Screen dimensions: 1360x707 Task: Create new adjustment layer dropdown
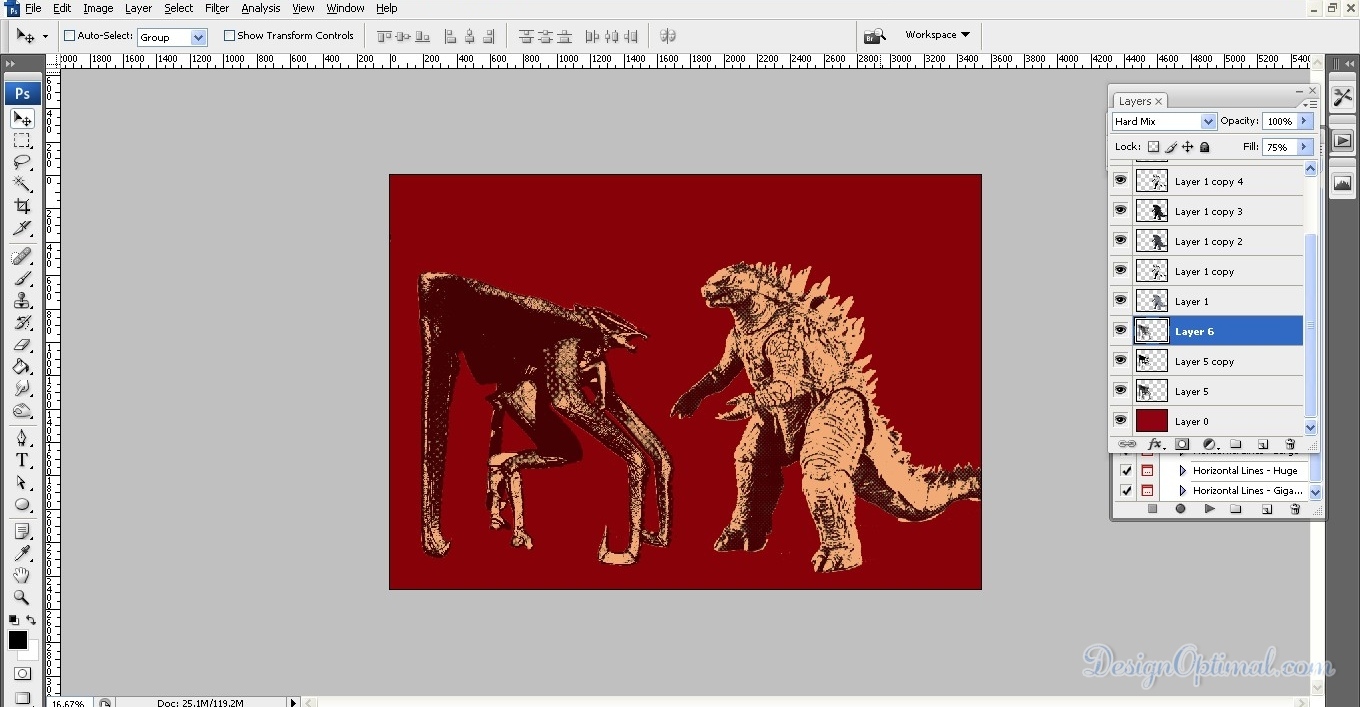(1209, 444)
